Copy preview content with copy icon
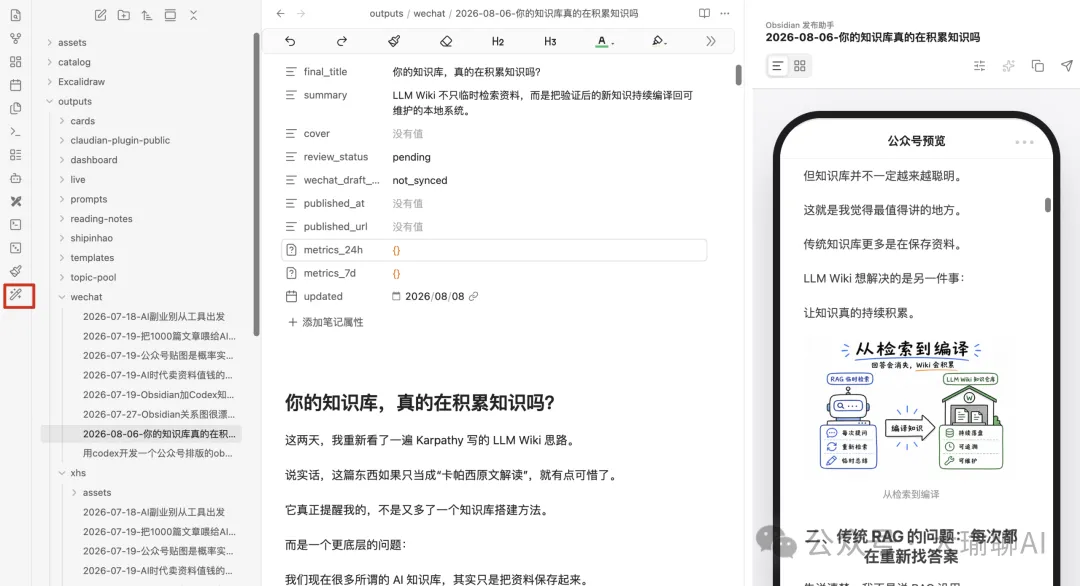The width and height of the screenshot is (1080, 586). [x=1037, y=66]
